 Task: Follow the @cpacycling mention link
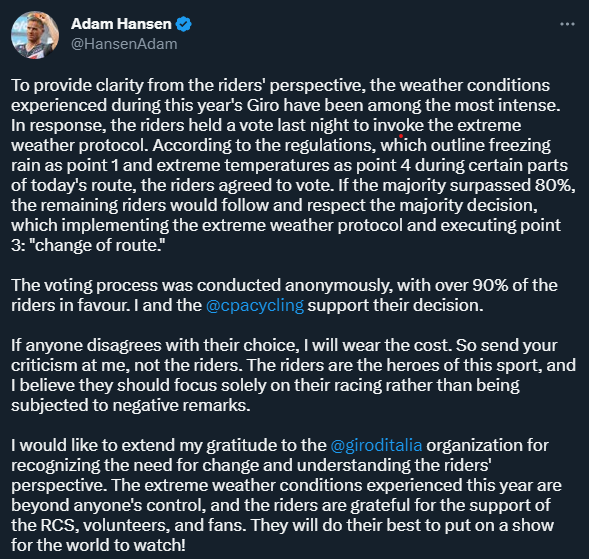(x=255, y=305)
